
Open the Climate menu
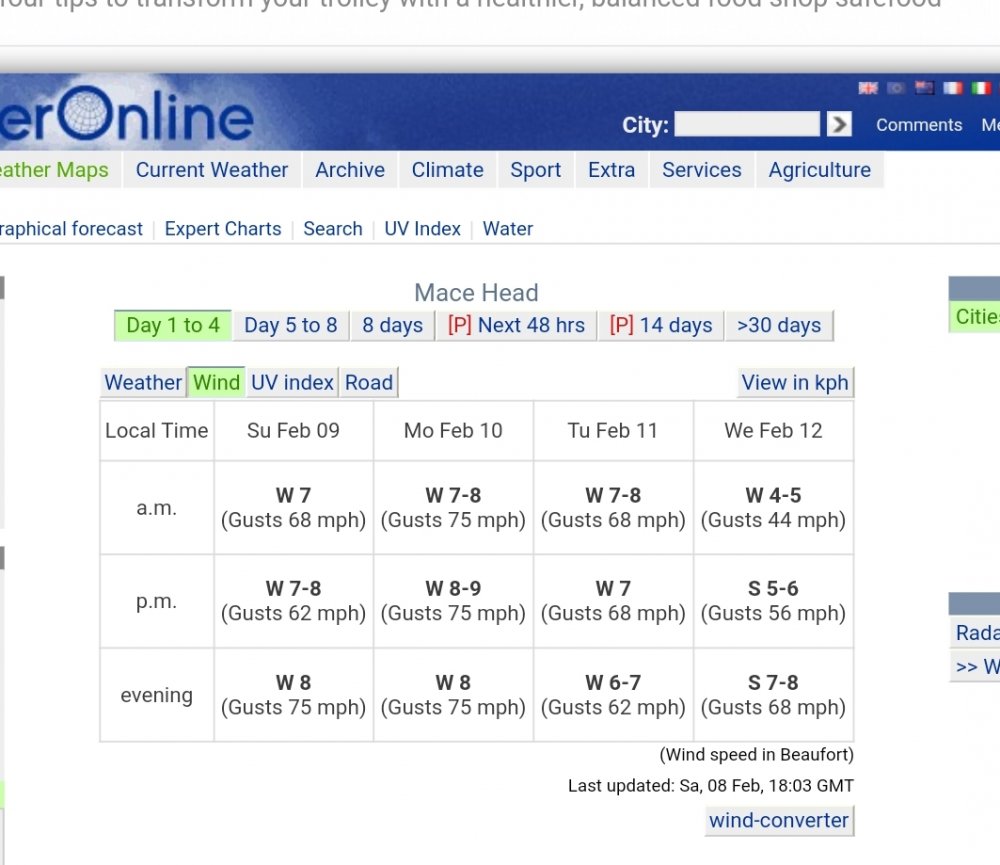click(447, 170)
